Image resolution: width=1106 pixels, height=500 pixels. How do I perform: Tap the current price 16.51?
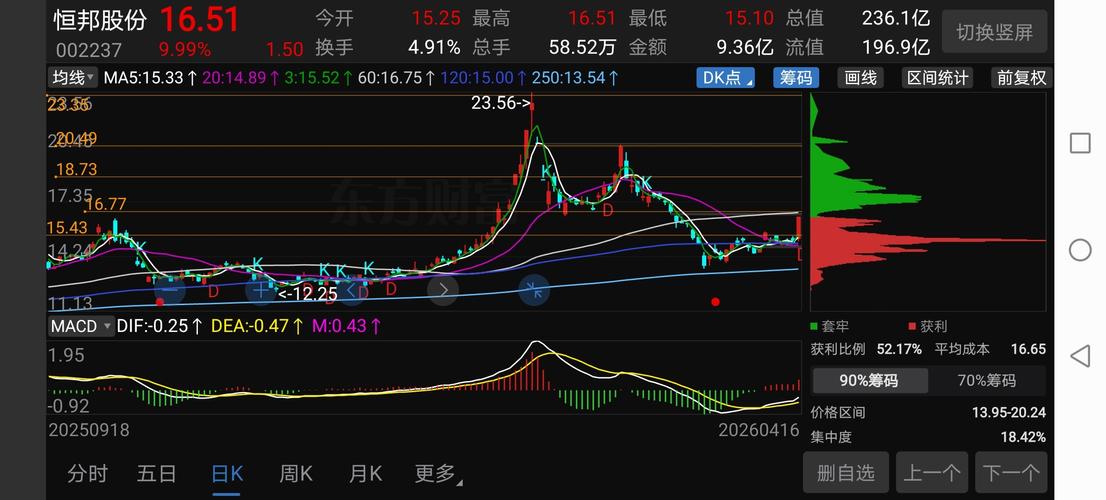[x=200, y=19]
